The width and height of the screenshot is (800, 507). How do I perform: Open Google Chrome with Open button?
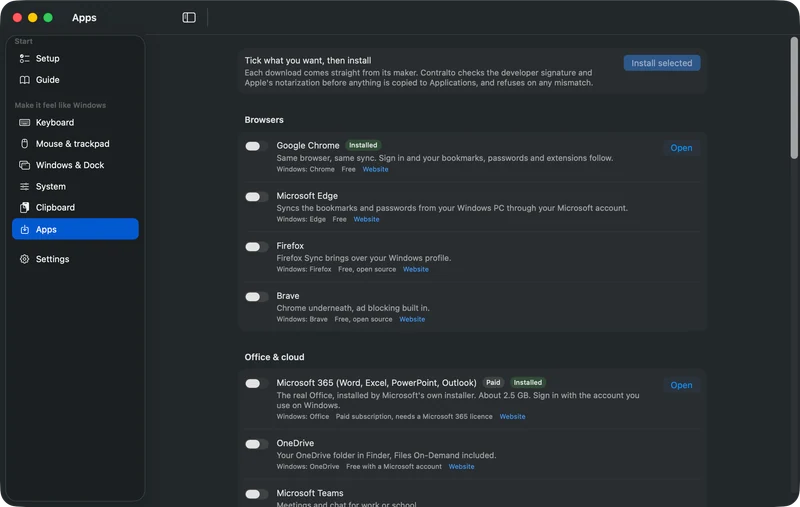(681, 148)
